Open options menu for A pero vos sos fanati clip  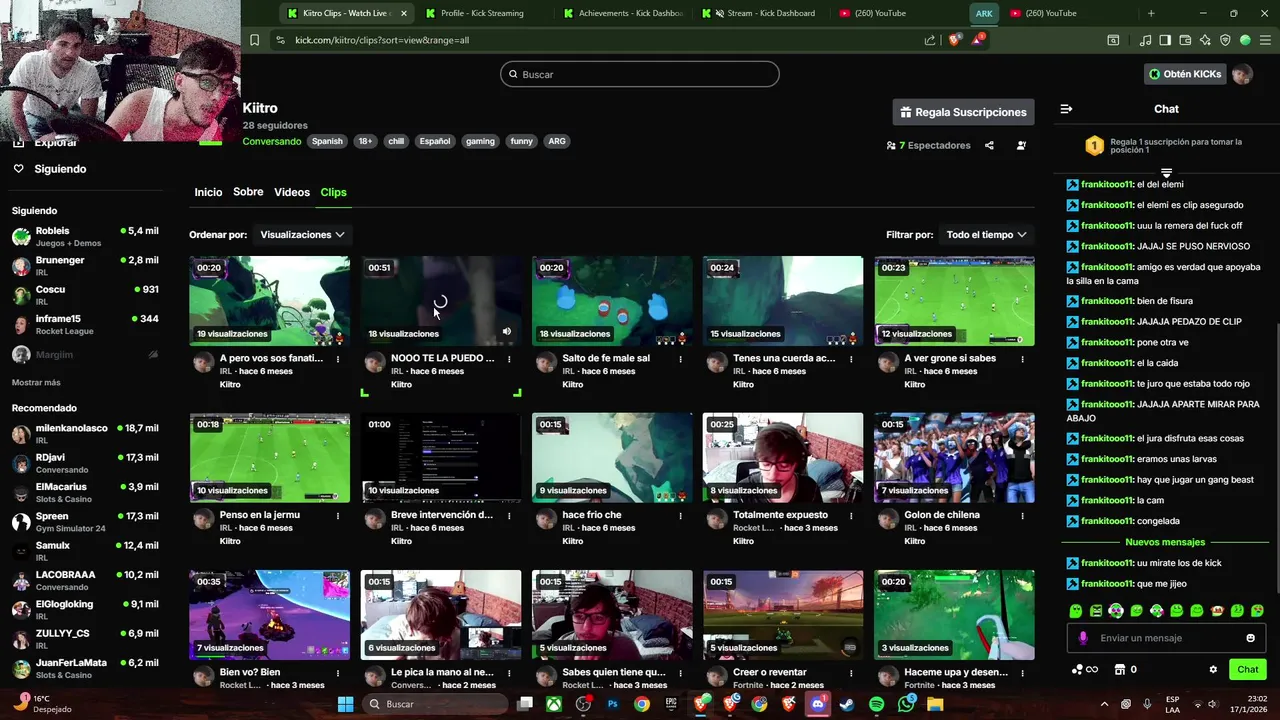point(338,359)
